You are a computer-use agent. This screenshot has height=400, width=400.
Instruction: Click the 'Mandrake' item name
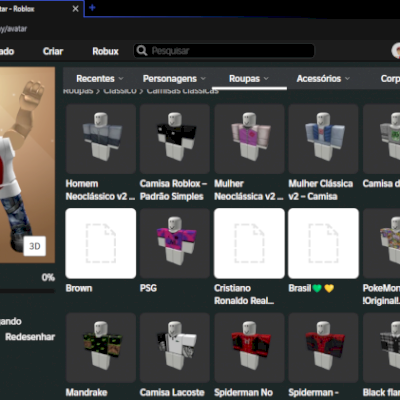click(86, 393)
